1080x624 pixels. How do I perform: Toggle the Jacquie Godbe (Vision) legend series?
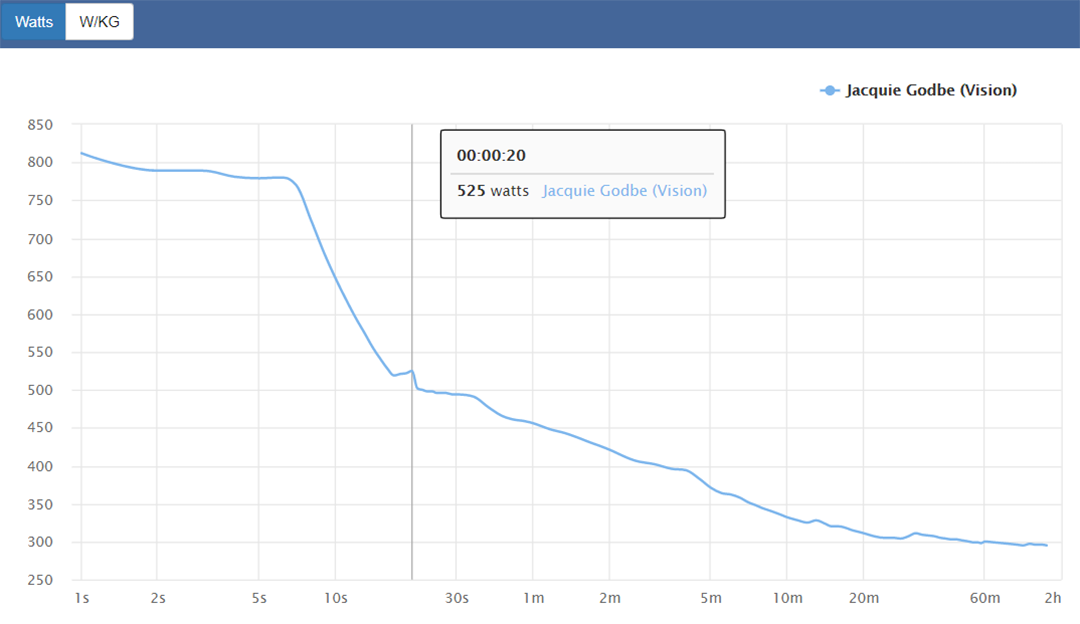(931, 90)
